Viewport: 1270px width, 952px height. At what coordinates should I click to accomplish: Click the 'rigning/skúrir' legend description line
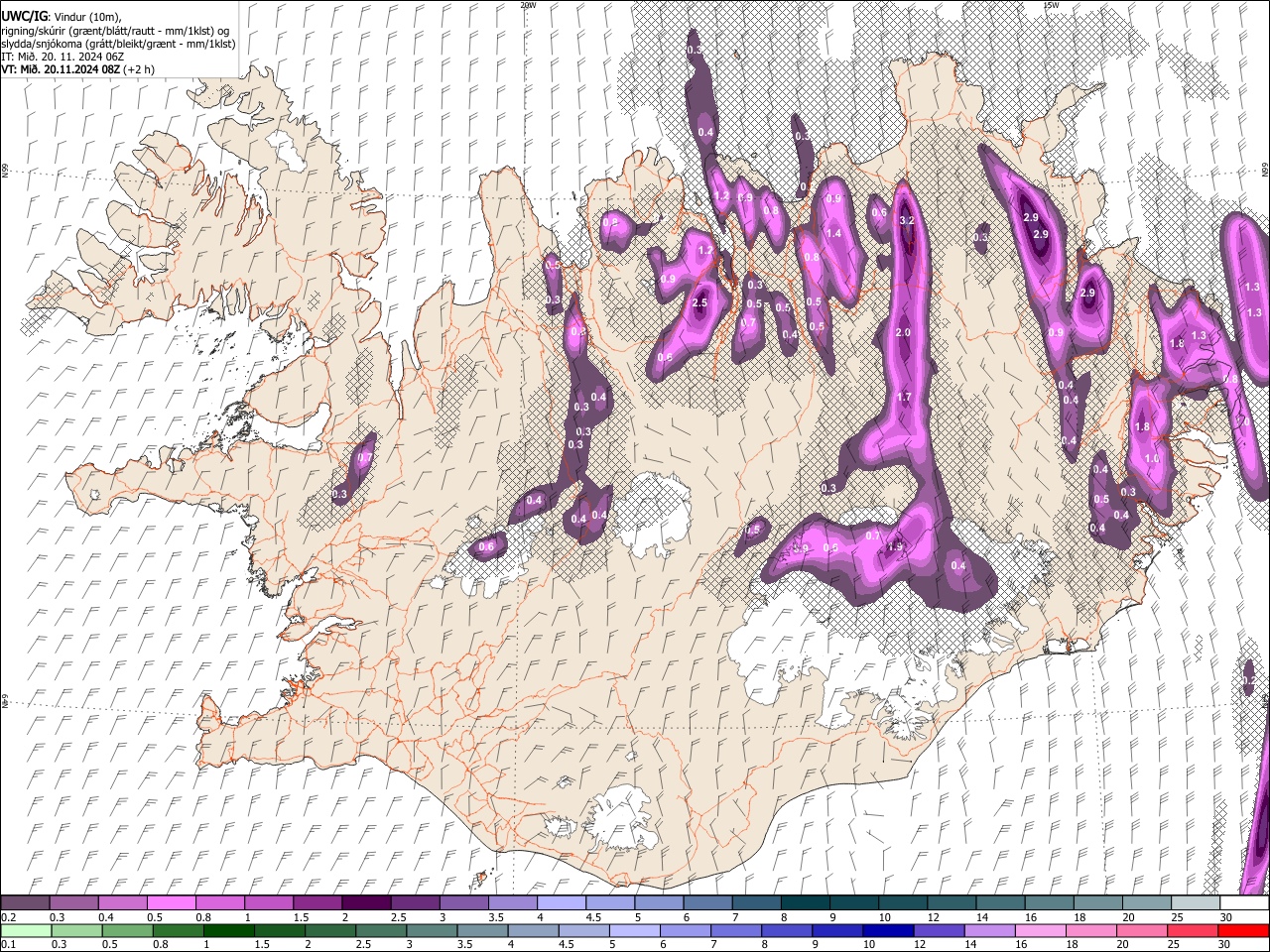116,30
